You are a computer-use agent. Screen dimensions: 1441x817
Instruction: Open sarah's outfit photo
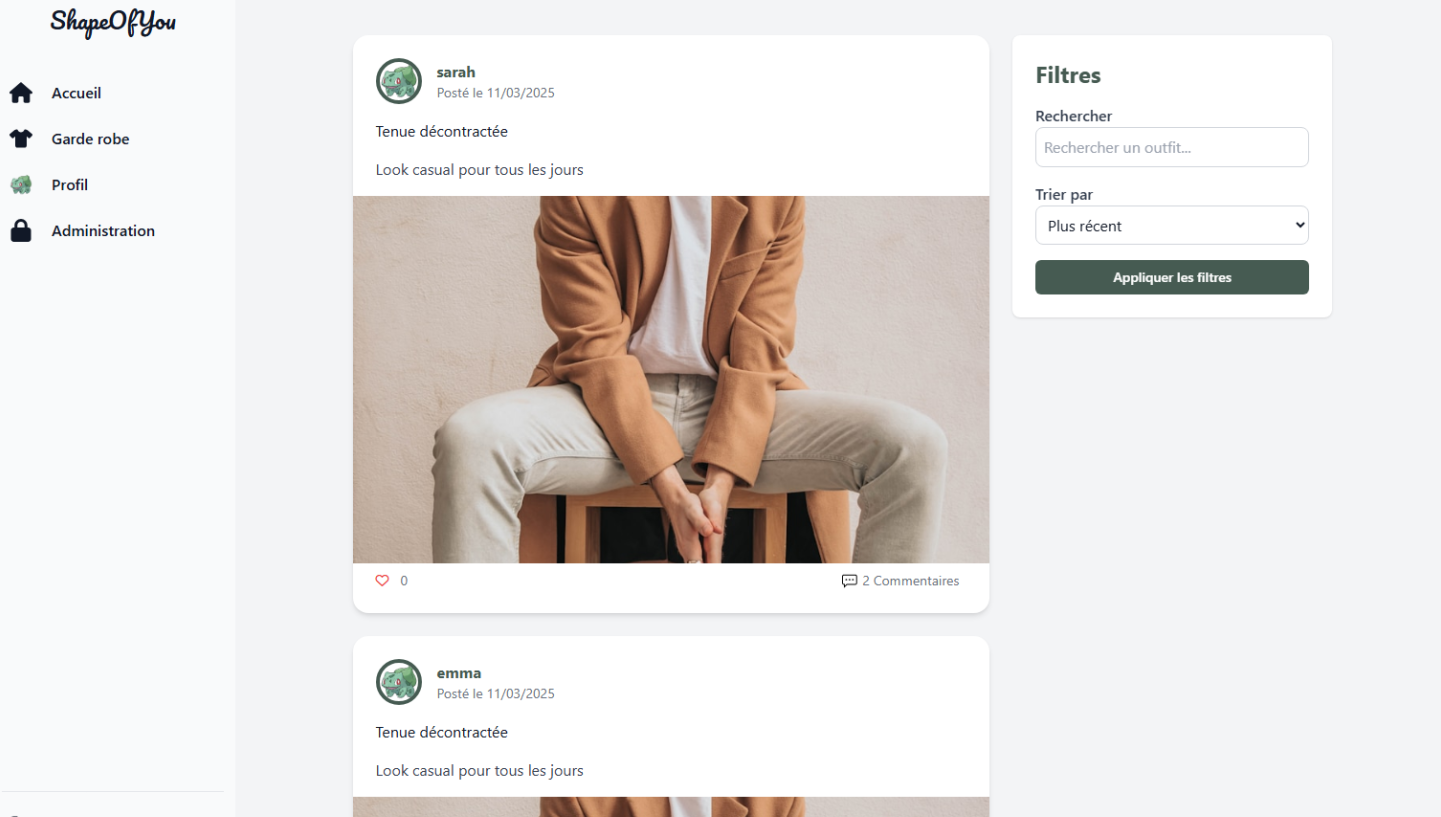click(x=670, y=379)
